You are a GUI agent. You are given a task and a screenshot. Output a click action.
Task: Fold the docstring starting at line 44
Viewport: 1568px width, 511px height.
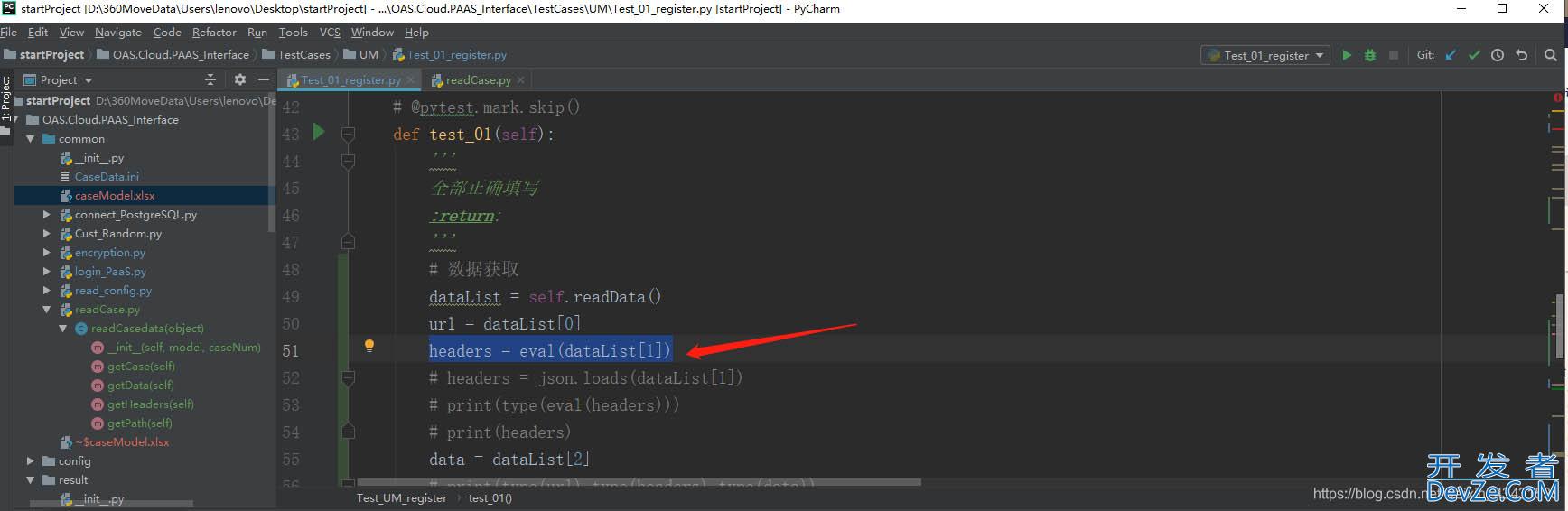[x=348, y=161]
